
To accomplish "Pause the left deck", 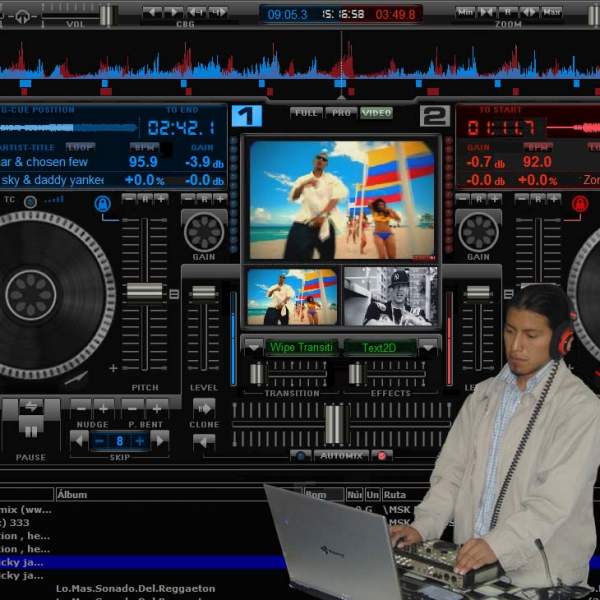I will (31, 430).
